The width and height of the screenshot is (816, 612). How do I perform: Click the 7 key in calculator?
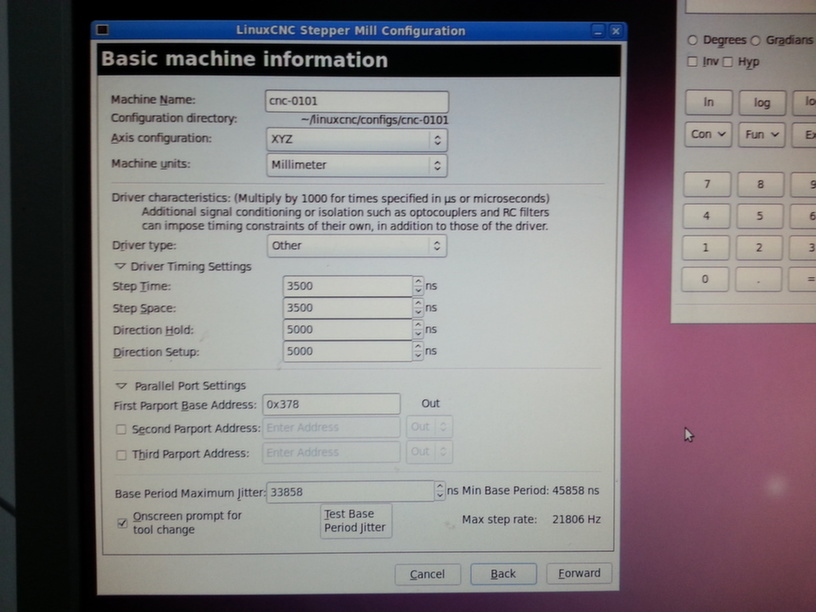707,184
